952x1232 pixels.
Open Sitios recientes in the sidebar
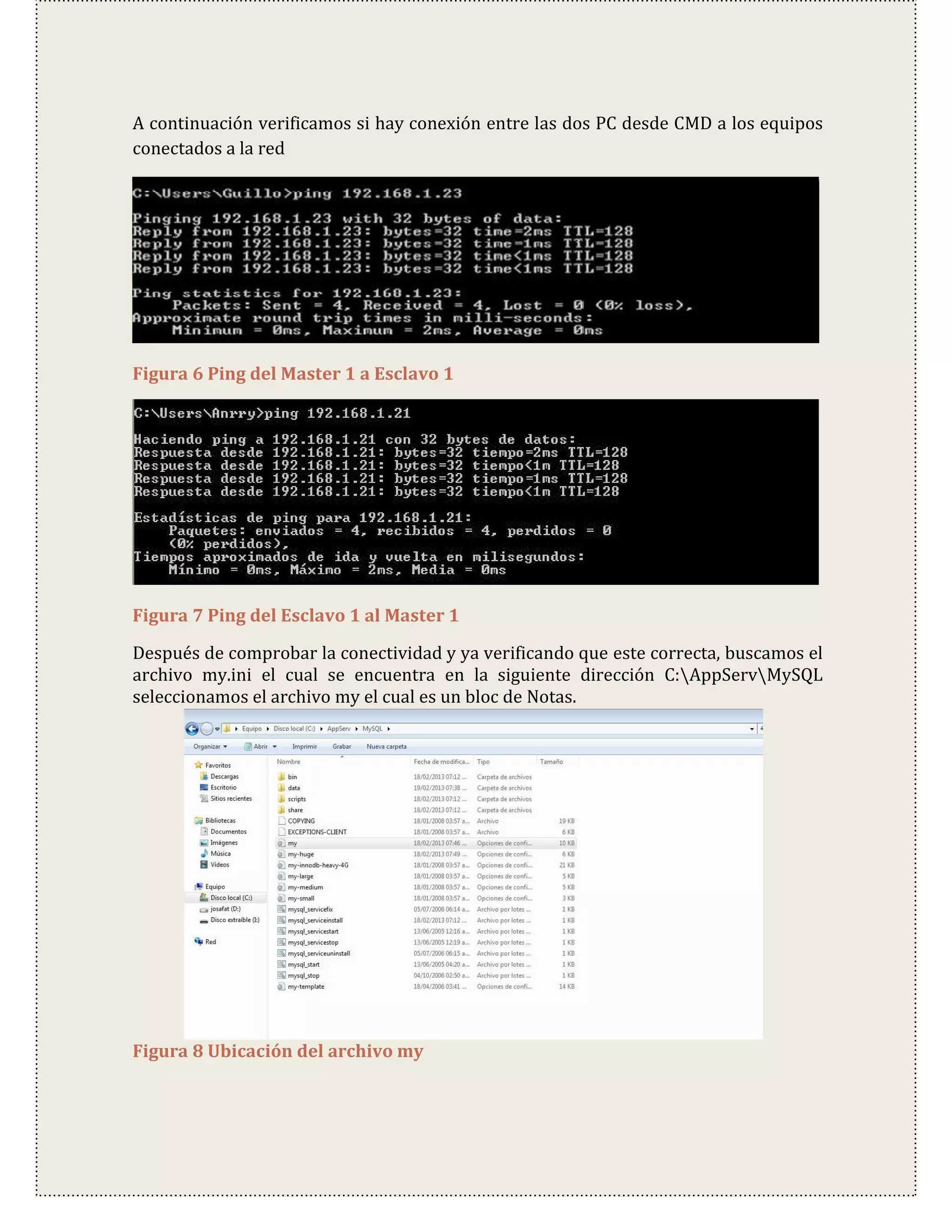coord(231,798)
